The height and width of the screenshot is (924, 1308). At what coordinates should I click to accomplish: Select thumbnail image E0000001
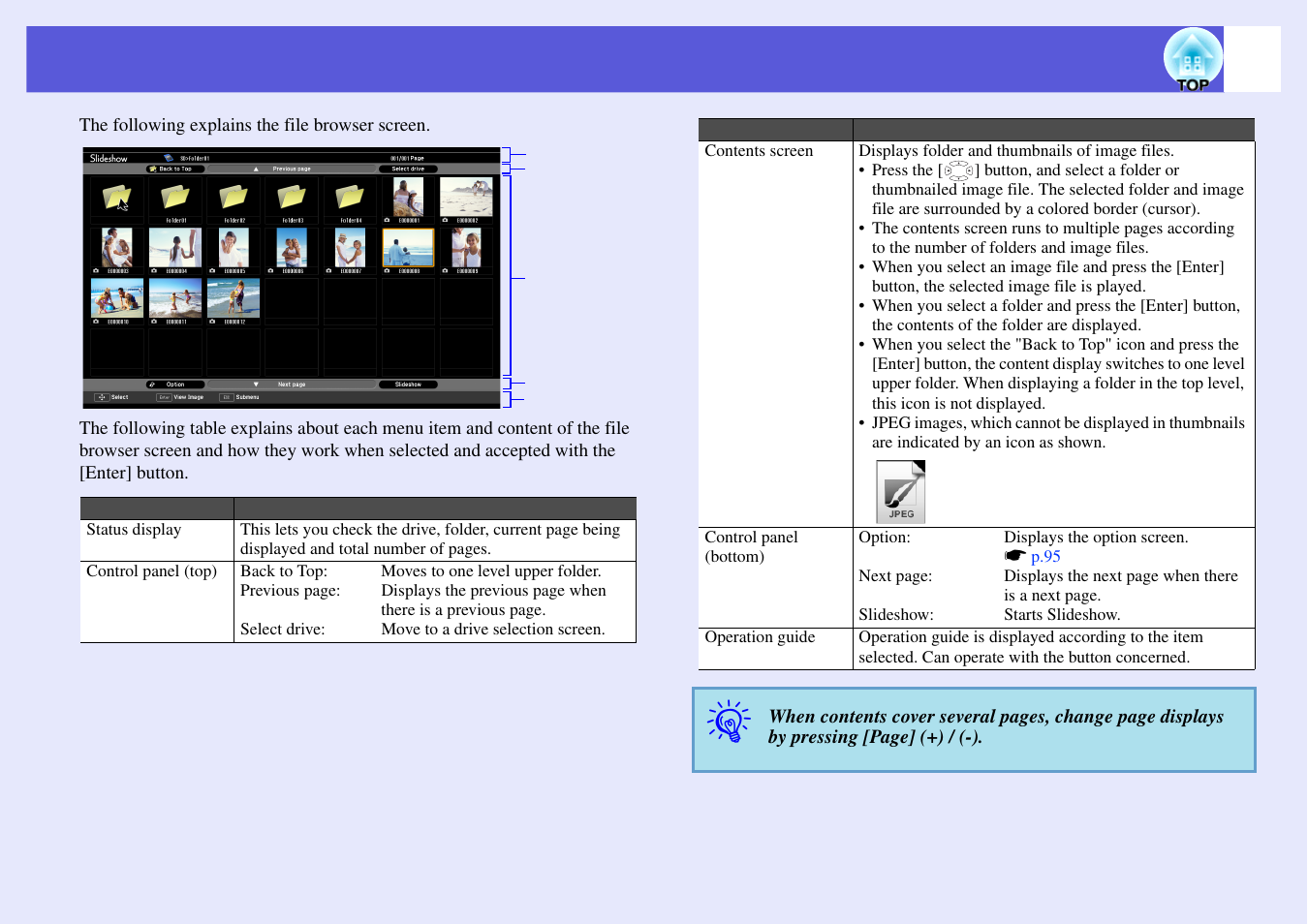[x=408, y=197]
